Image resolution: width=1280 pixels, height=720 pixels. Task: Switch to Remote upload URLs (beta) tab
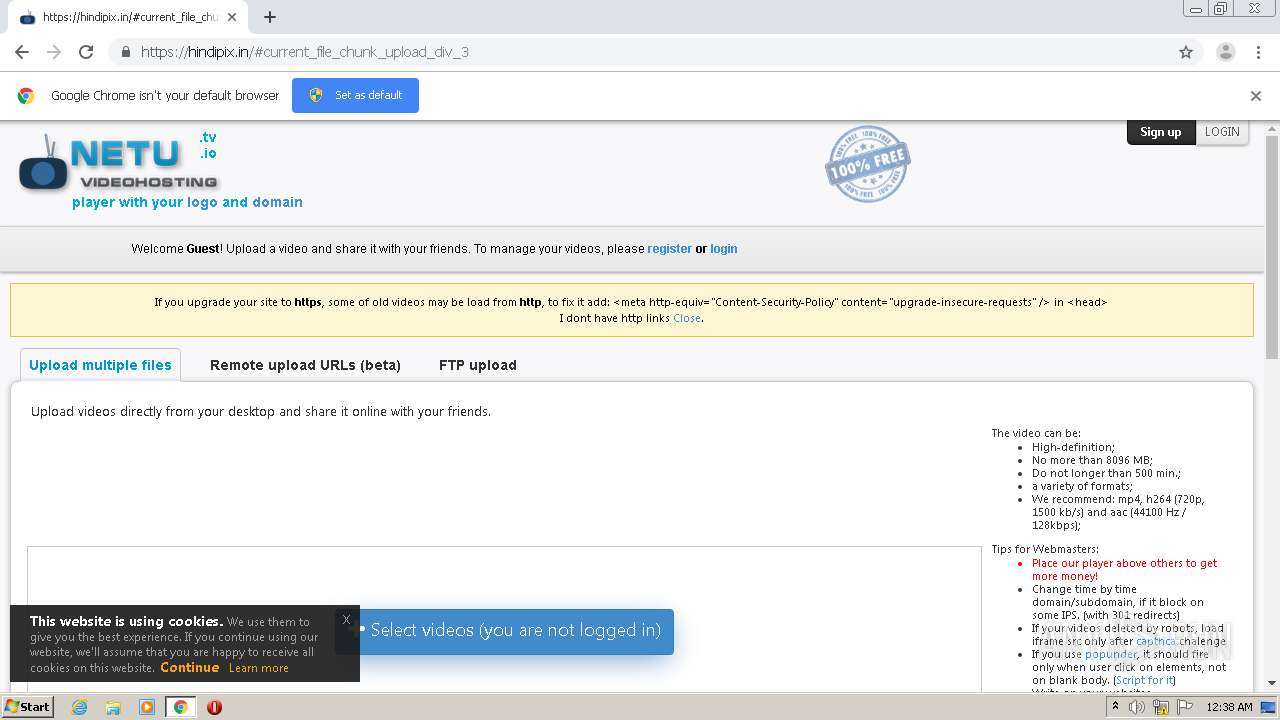pos(305,365)
